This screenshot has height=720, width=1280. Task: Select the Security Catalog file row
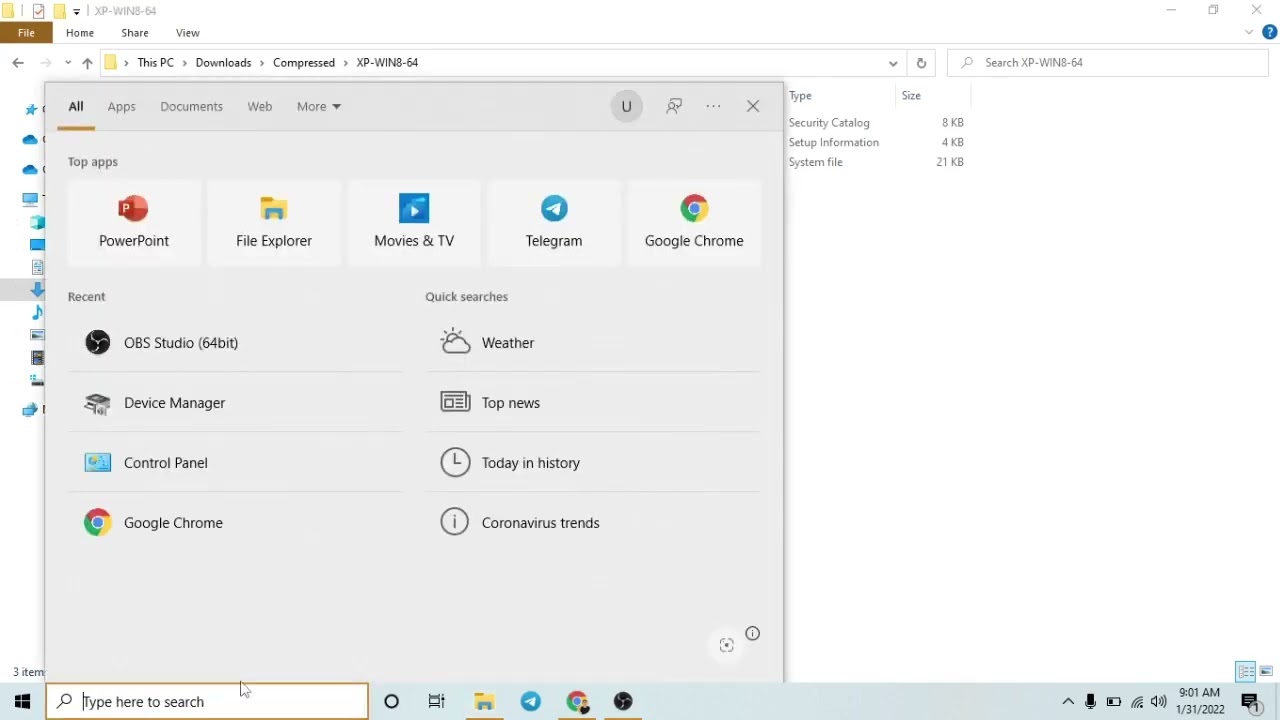876,122
